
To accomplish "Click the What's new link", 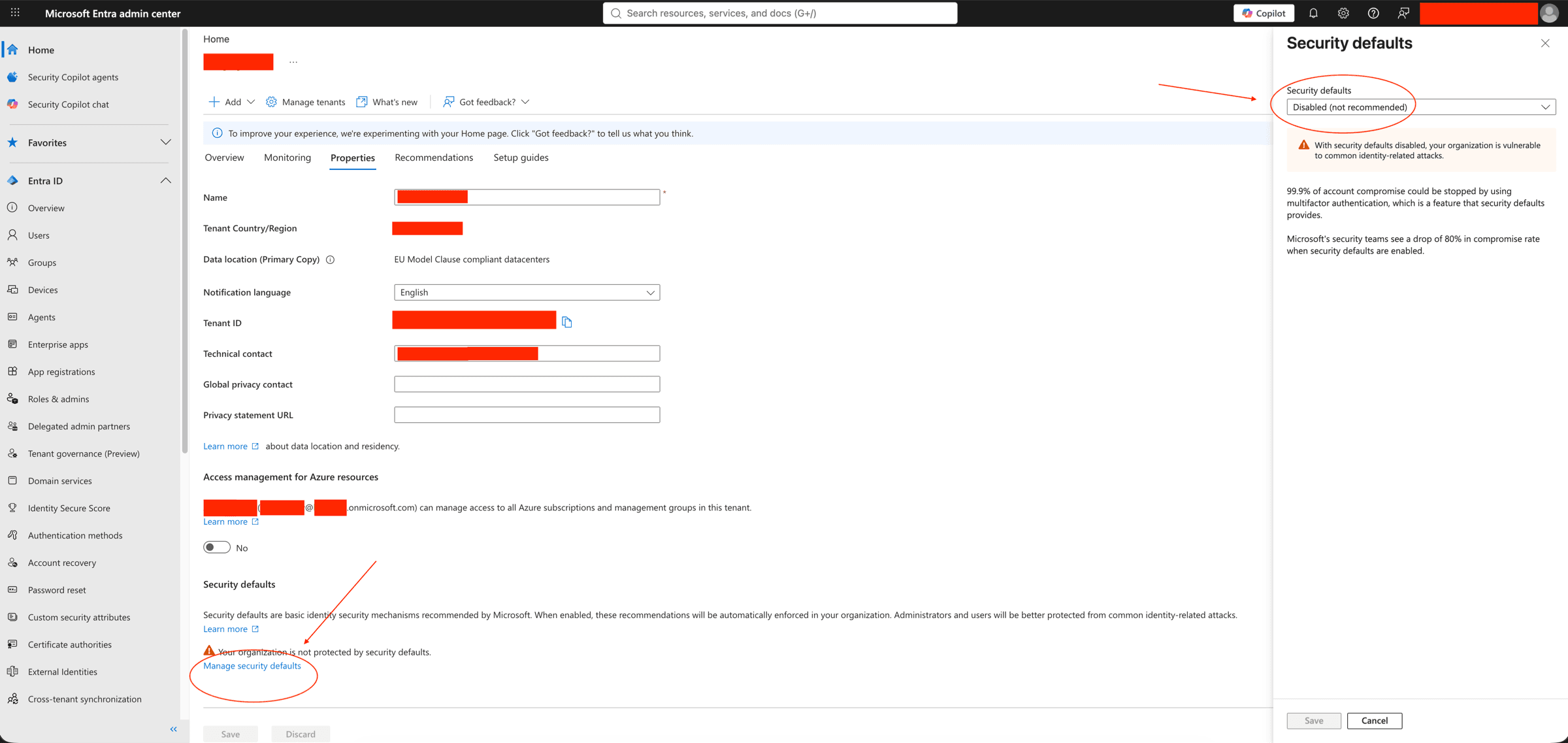I will [x=387, y=102].
